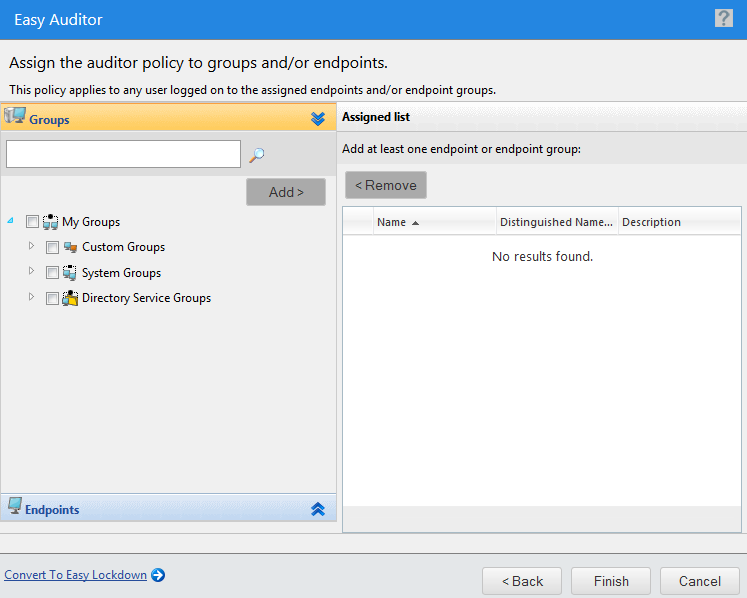Click the System Groups icon

(x=70, y=273)
